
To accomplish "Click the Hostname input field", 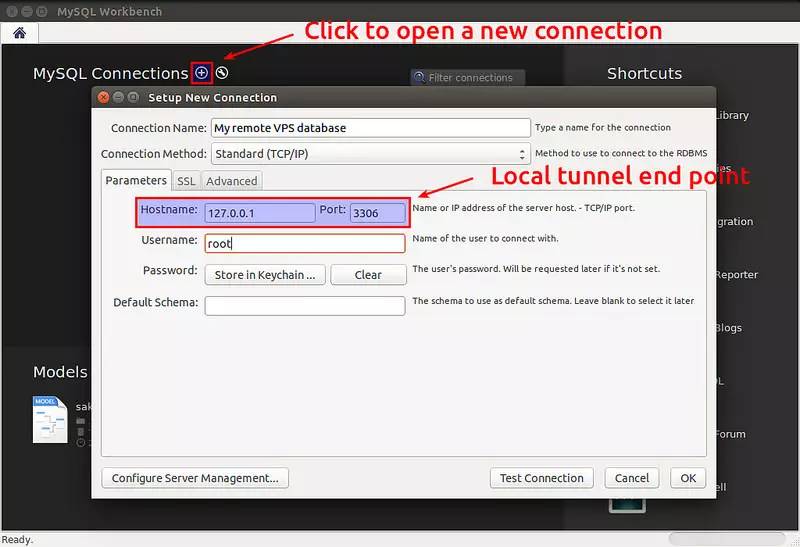I will point(260,213).
